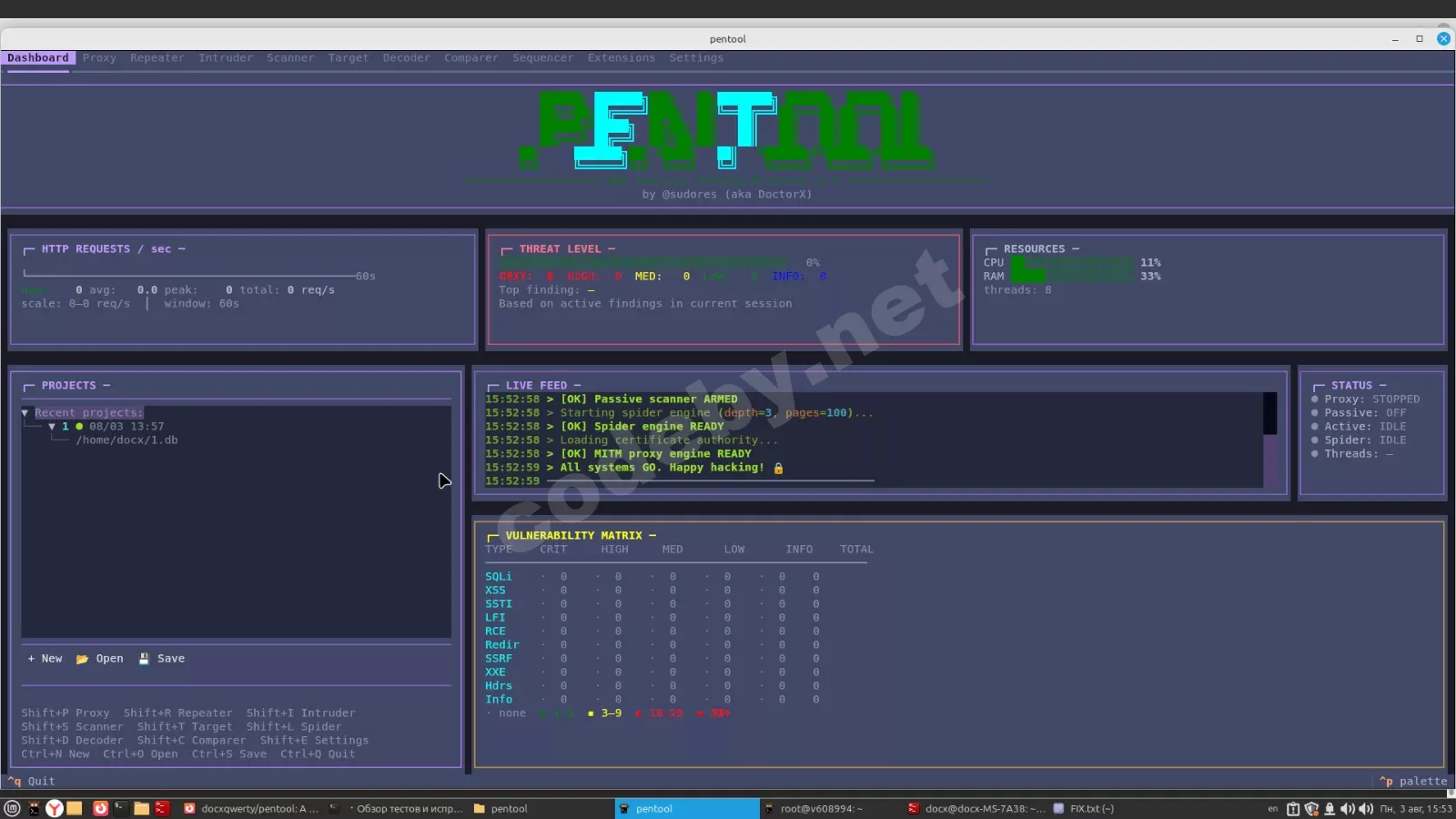The image size is (1456, 819).
Task: Switch to docxqwerty/pentool browser window in taskbar
Action: [x=250, y=808]
